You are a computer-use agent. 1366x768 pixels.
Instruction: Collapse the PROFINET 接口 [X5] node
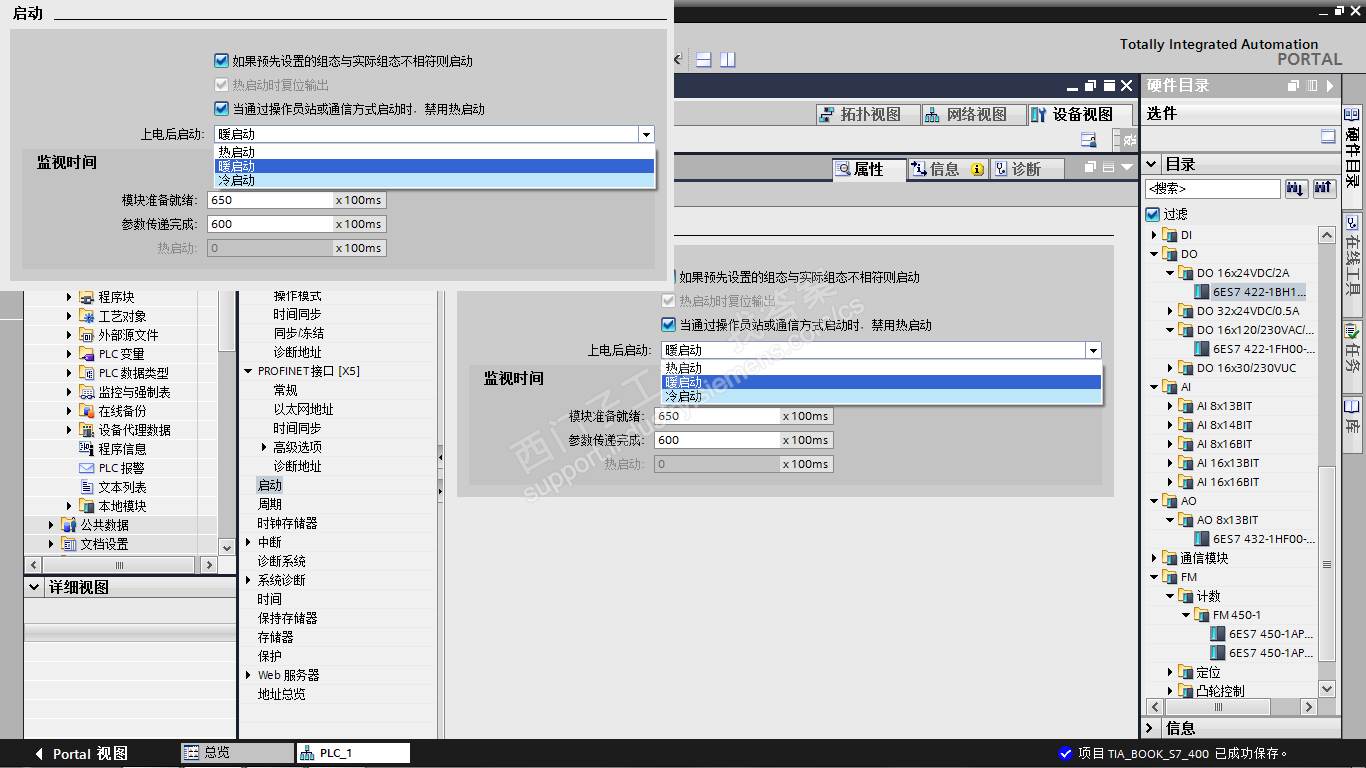pos(249,371)
